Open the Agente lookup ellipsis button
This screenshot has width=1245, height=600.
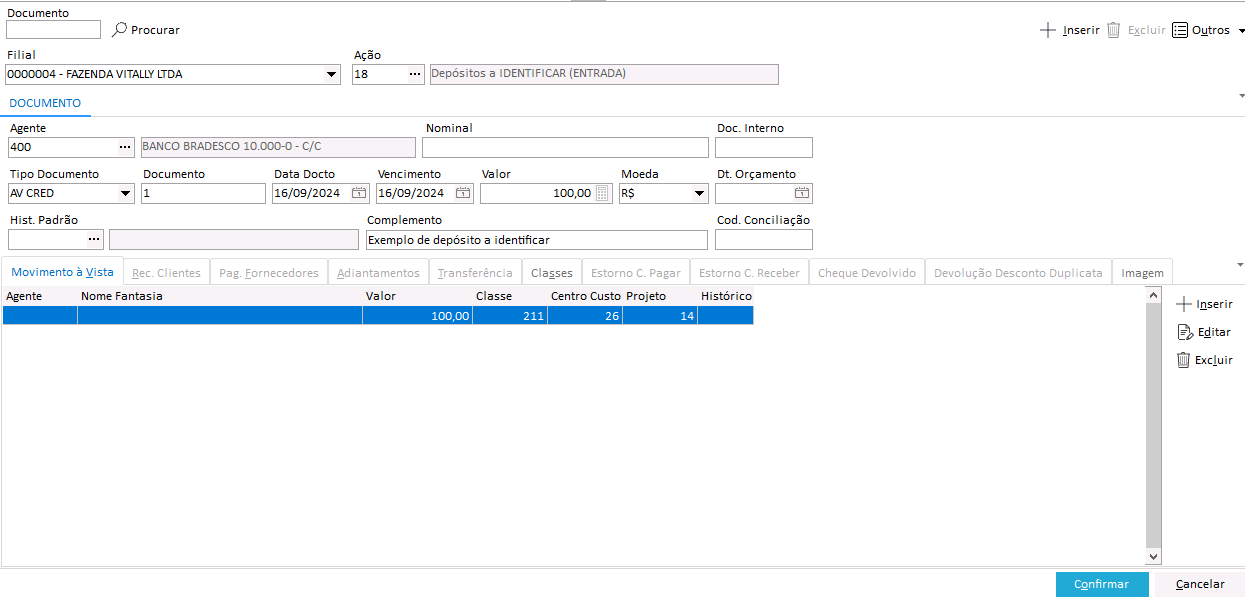click(x=125, y=147)
